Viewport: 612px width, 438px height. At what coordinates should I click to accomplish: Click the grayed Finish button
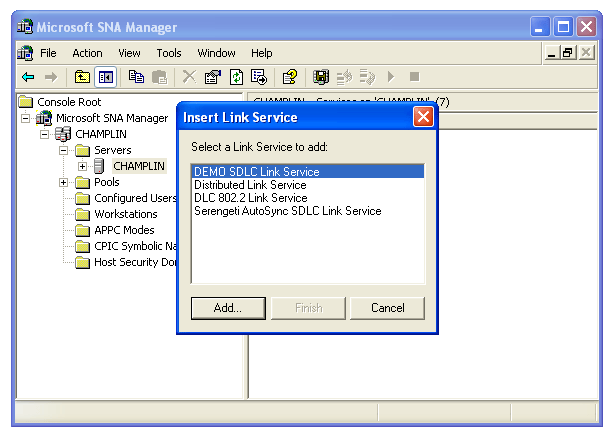click(308, 308)
